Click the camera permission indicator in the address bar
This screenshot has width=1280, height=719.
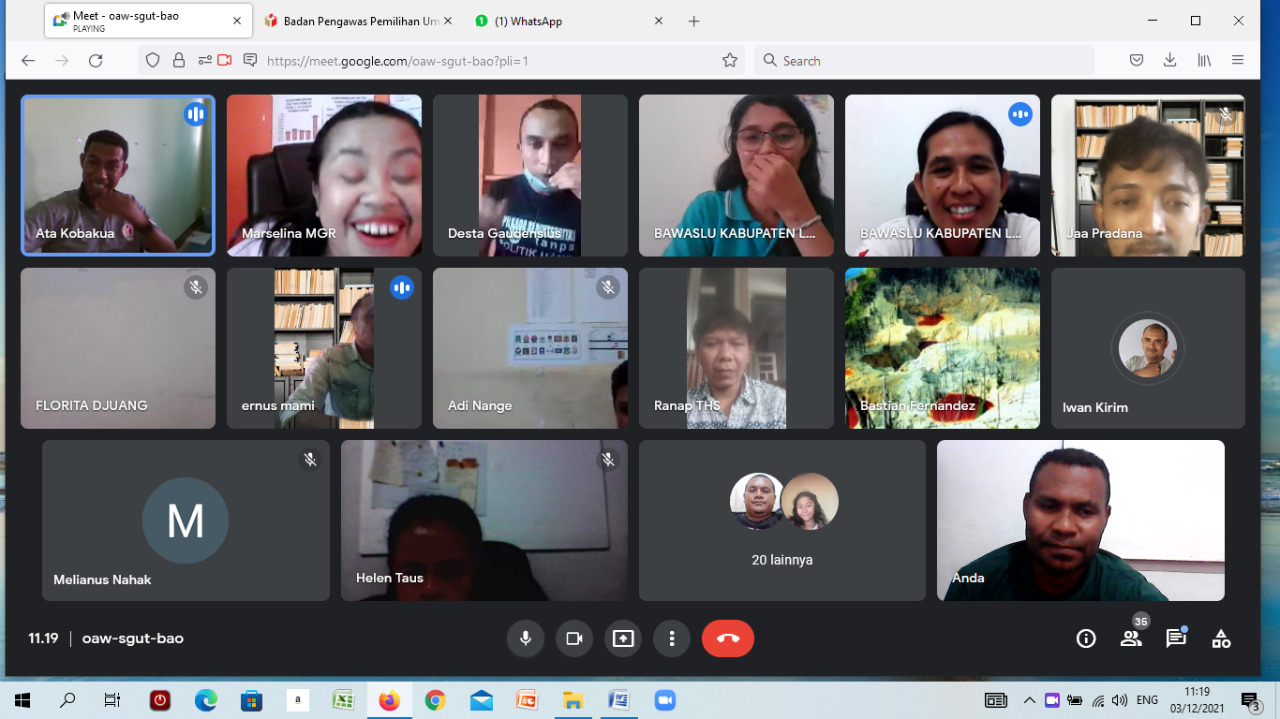(225, 60)
